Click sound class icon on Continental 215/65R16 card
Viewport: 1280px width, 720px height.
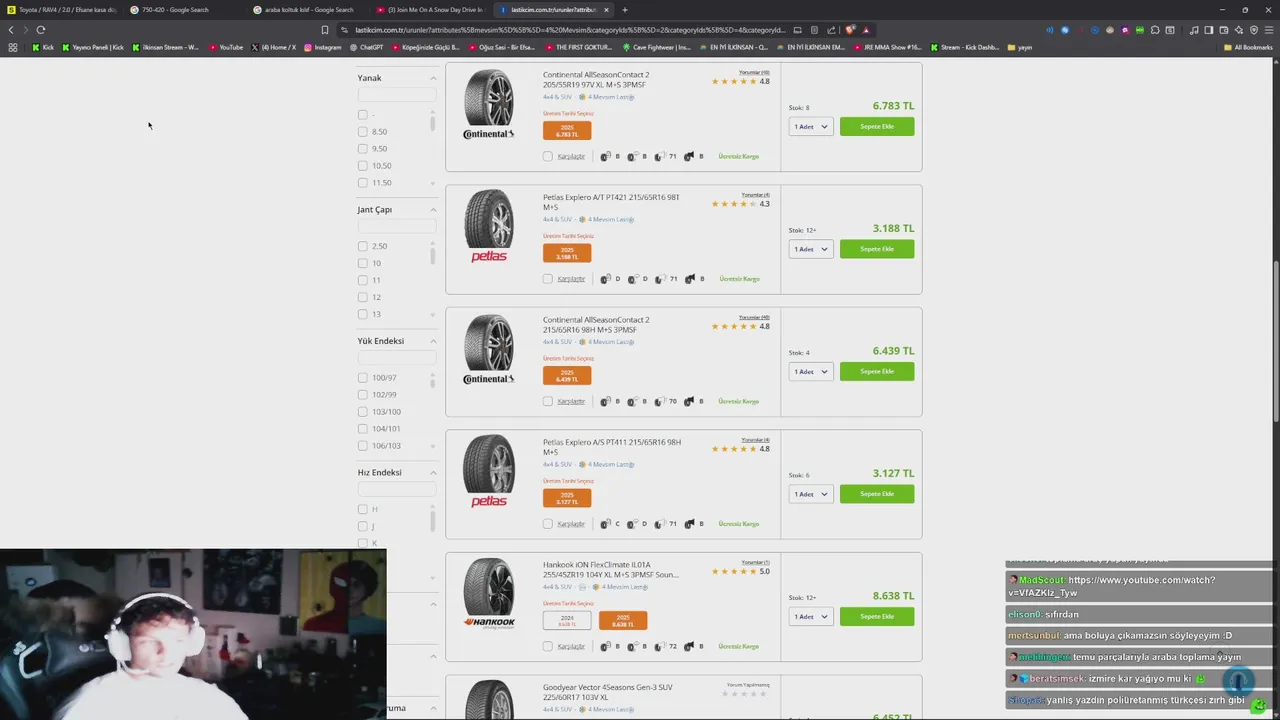[x=689, y=402]
